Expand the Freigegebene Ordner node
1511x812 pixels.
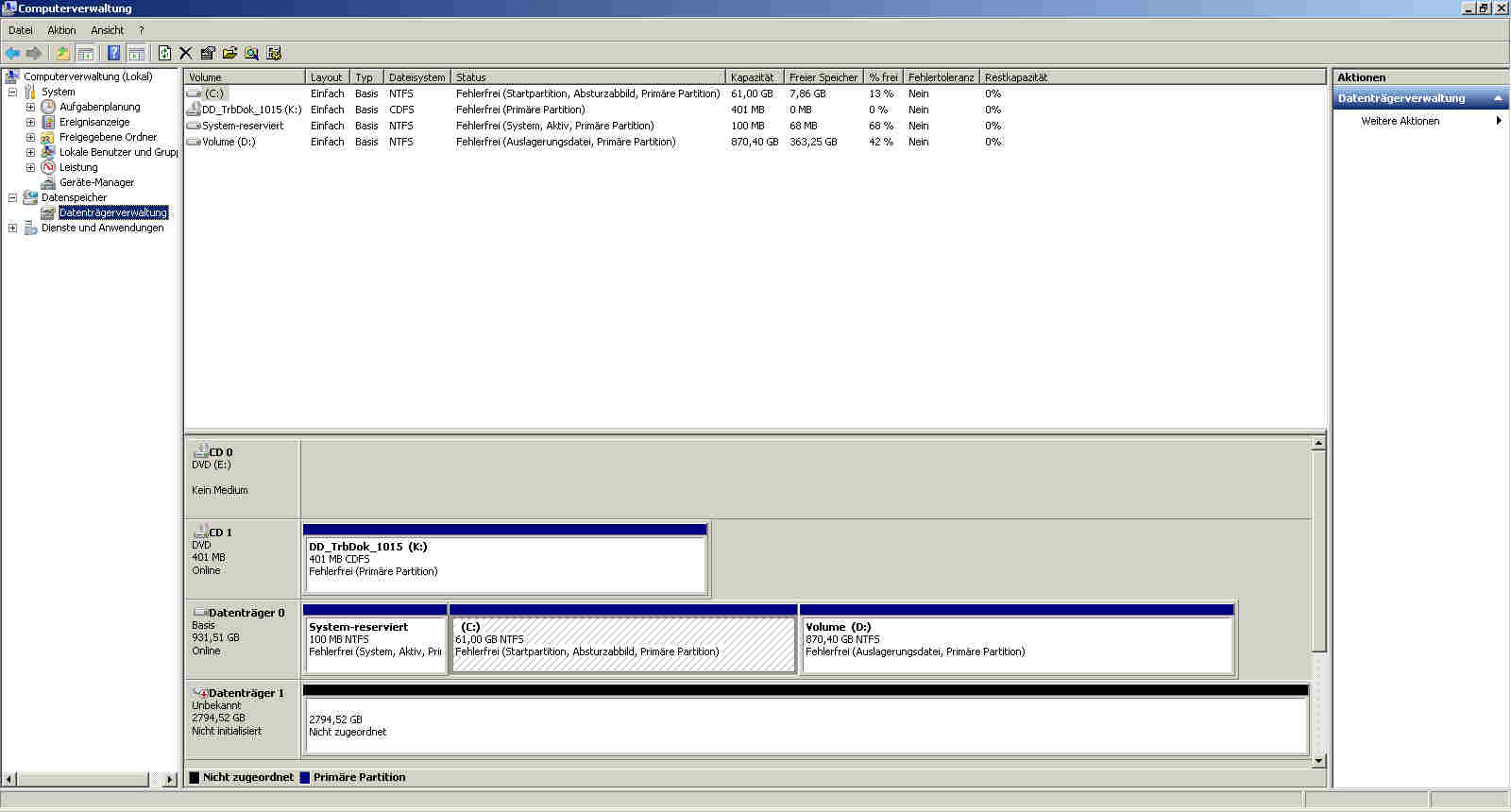(30, 137)
